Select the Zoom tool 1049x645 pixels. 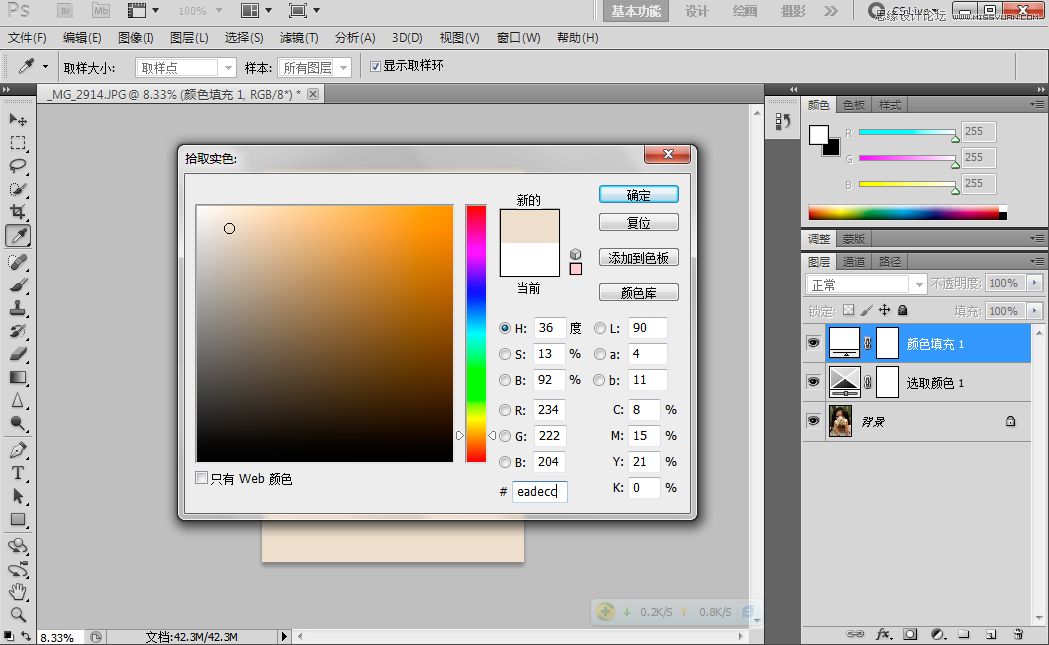pos(18,614)
